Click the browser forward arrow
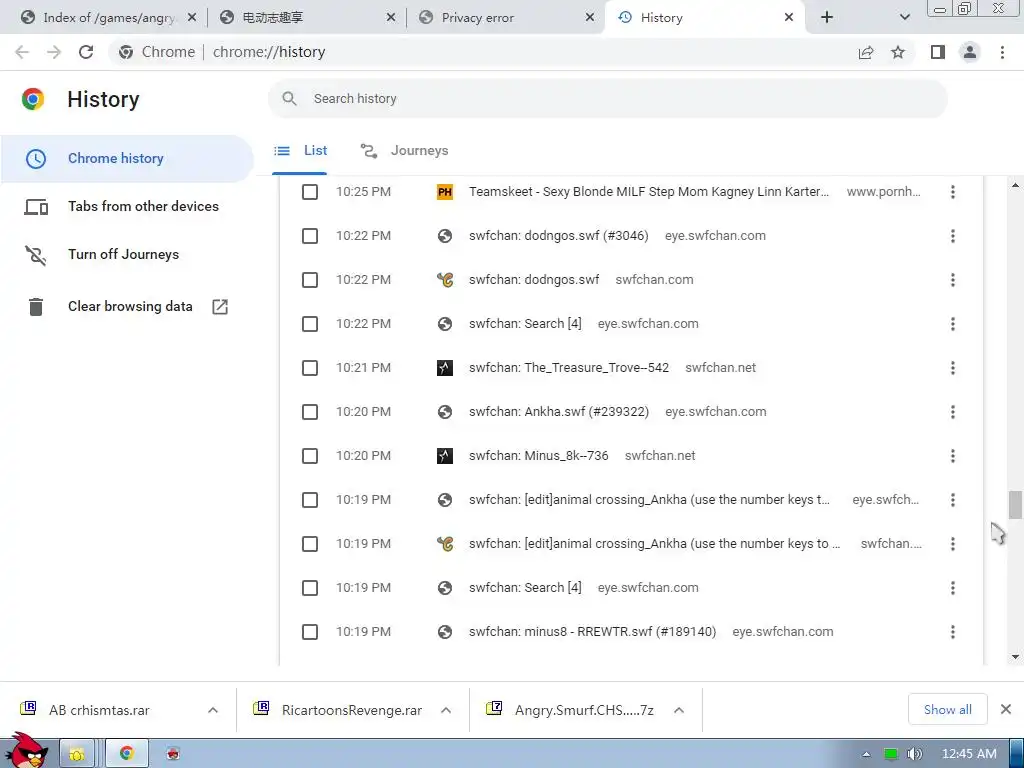The height and width of the screenshot is (768, 1024). point(54,52)
